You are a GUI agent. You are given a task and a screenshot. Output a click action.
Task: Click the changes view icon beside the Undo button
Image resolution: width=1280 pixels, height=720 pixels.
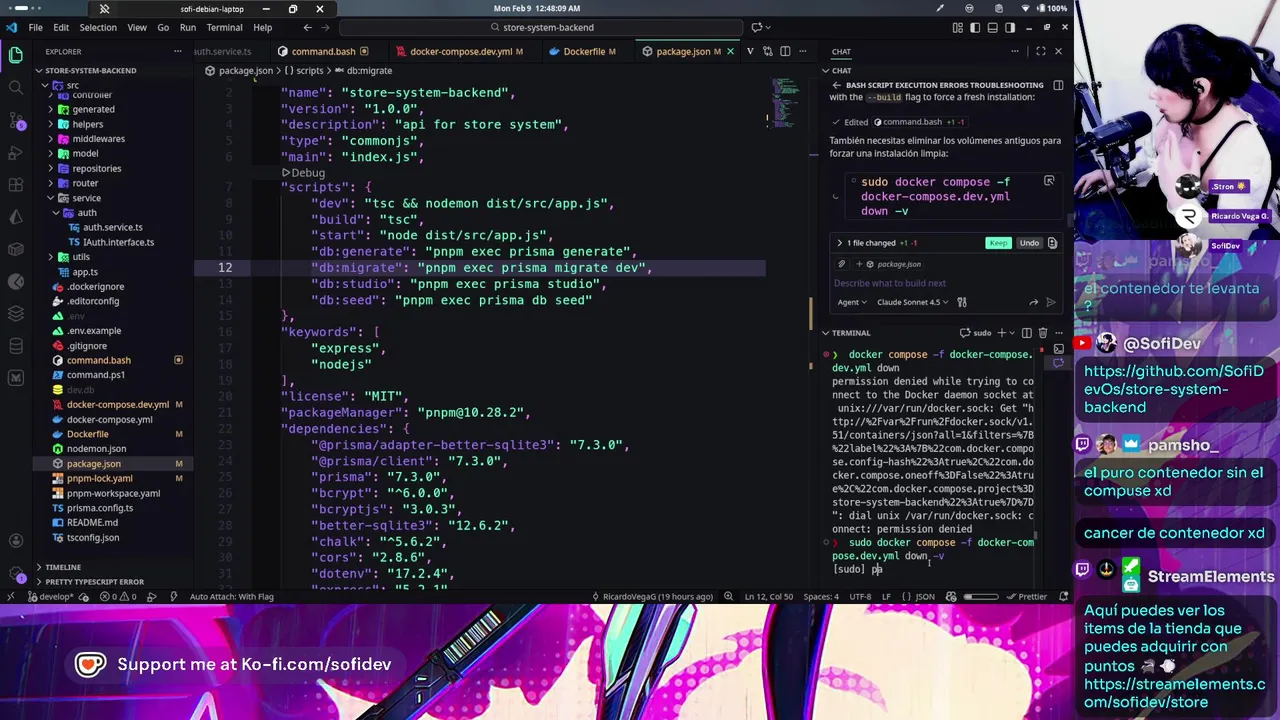pyautogui.click(x=1052, y=243)
